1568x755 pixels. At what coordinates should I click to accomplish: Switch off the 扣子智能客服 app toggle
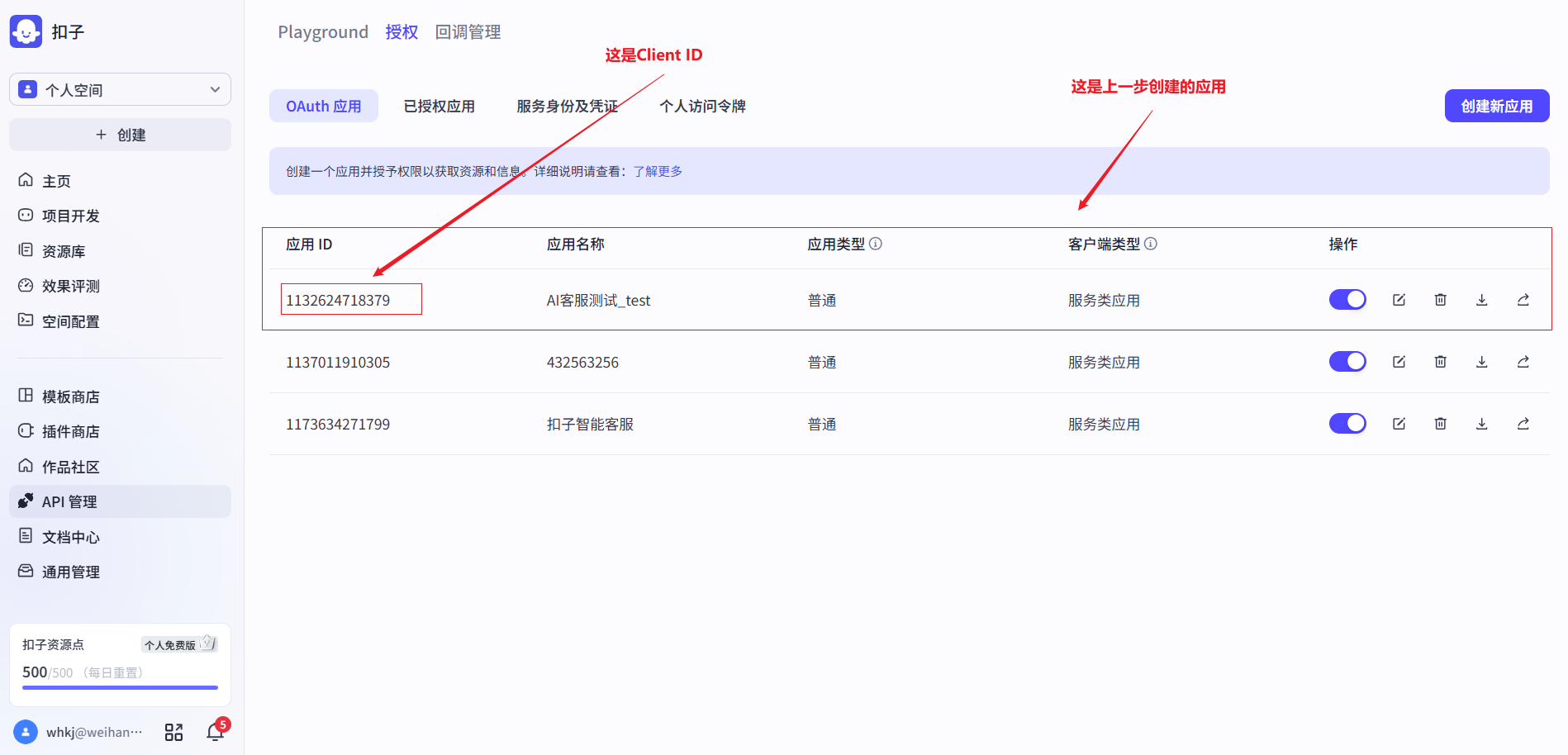1347,424
